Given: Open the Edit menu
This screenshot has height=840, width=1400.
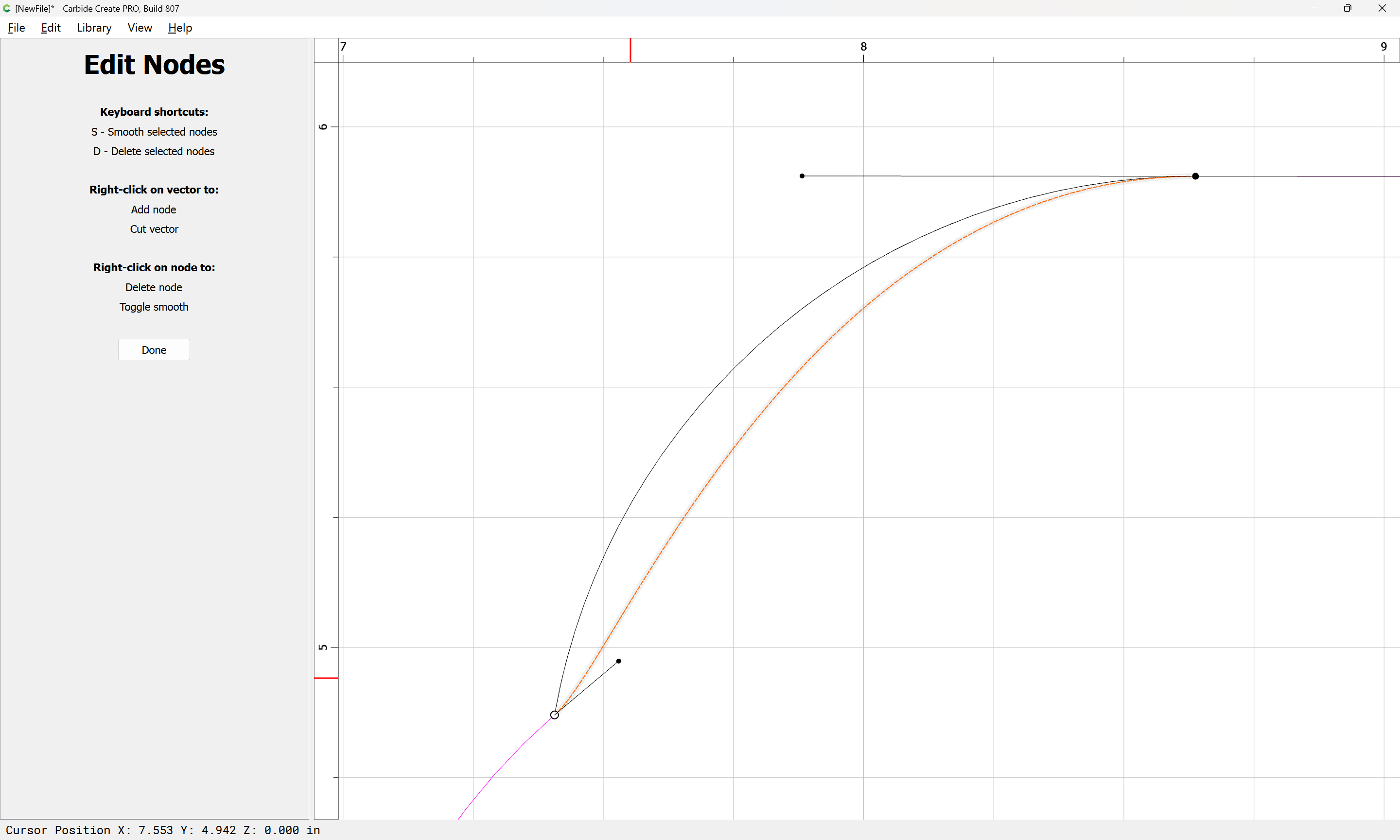Looking at the screenshot, I should (51, 28).
